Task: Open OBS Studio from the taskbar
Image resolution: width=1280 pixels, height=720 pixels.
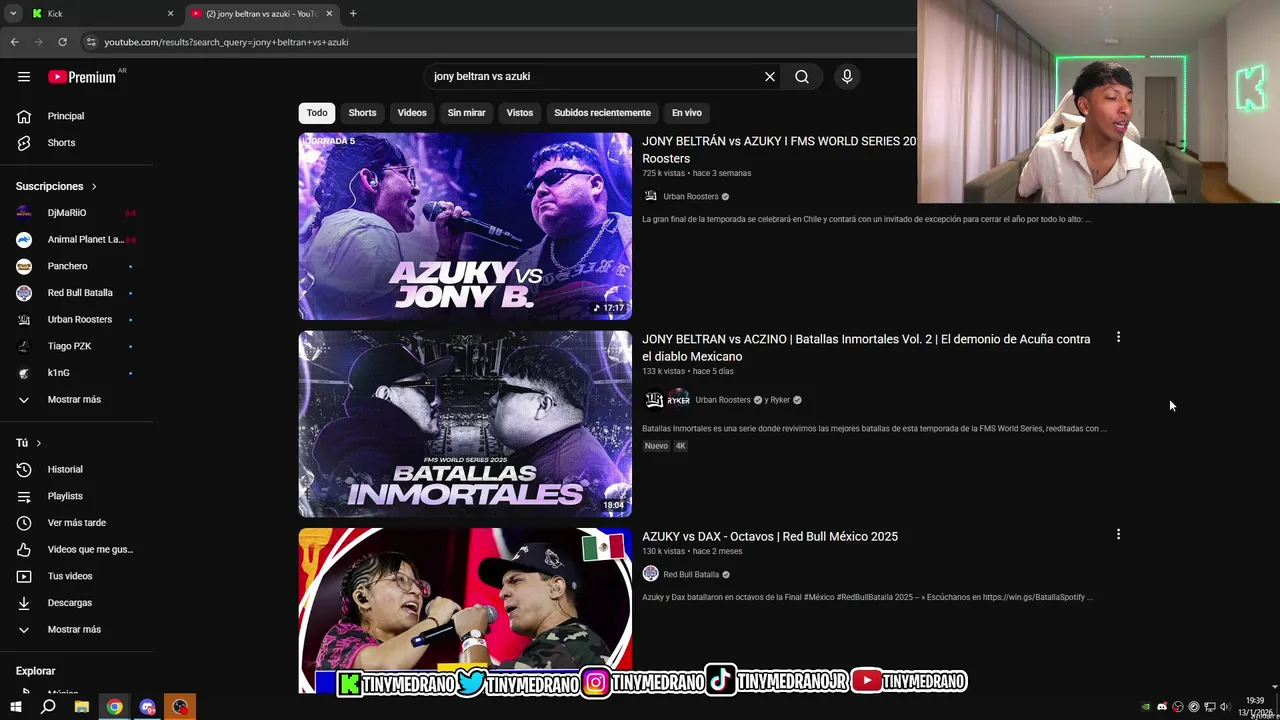Action: (x=180, y=707)
